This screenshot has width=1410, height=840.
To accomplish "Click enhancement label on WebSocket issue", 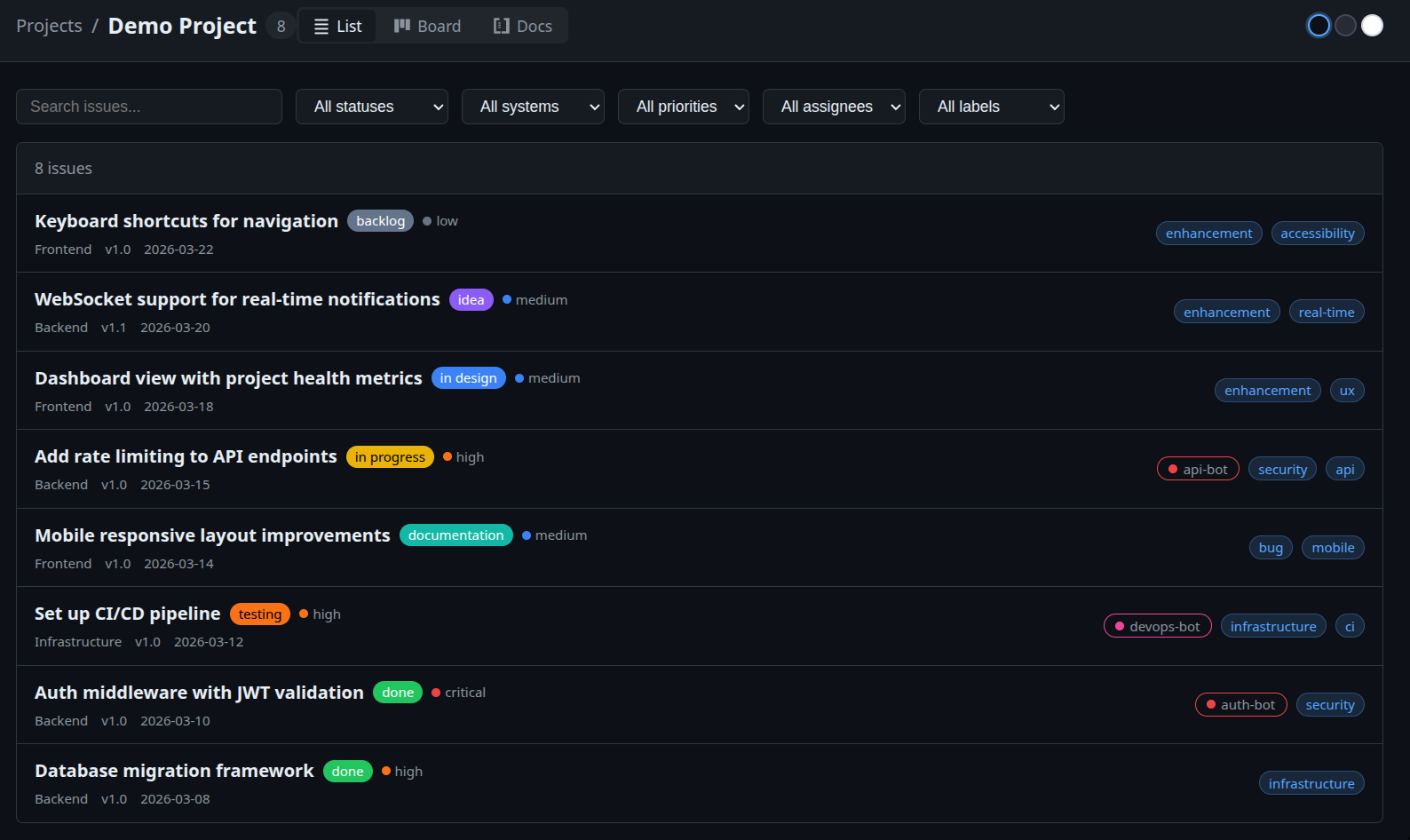I will click(1226, 313).
